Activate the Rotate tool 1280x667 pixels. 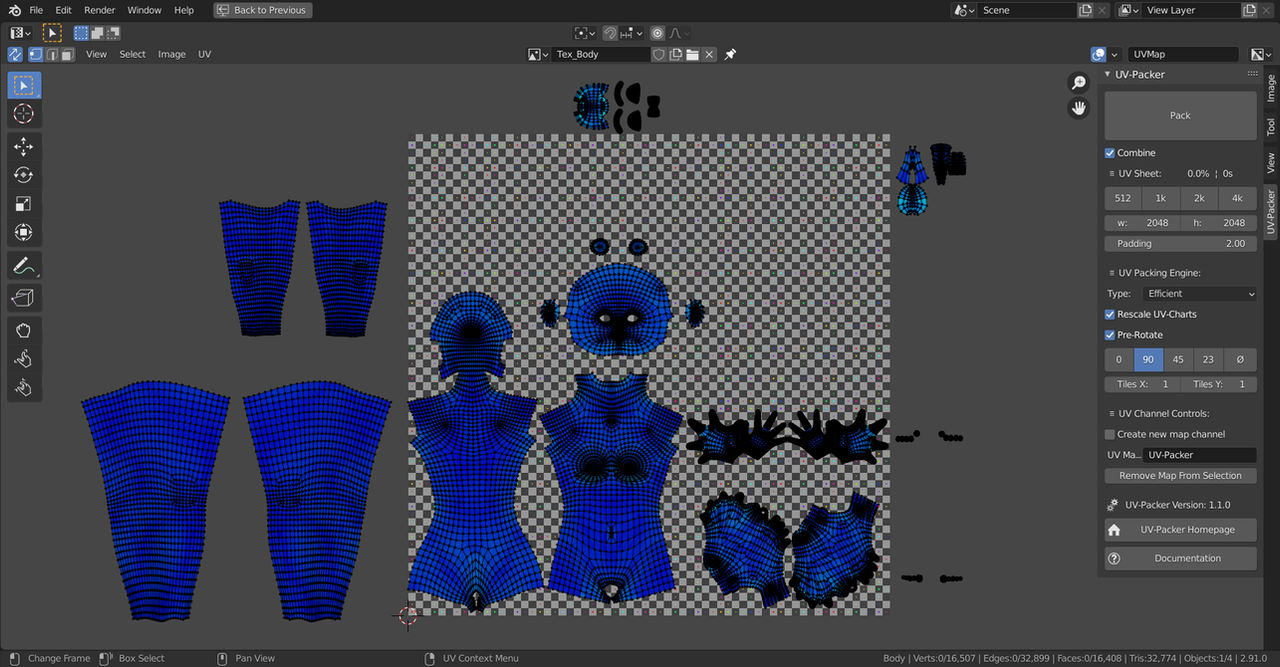(23, 175)
